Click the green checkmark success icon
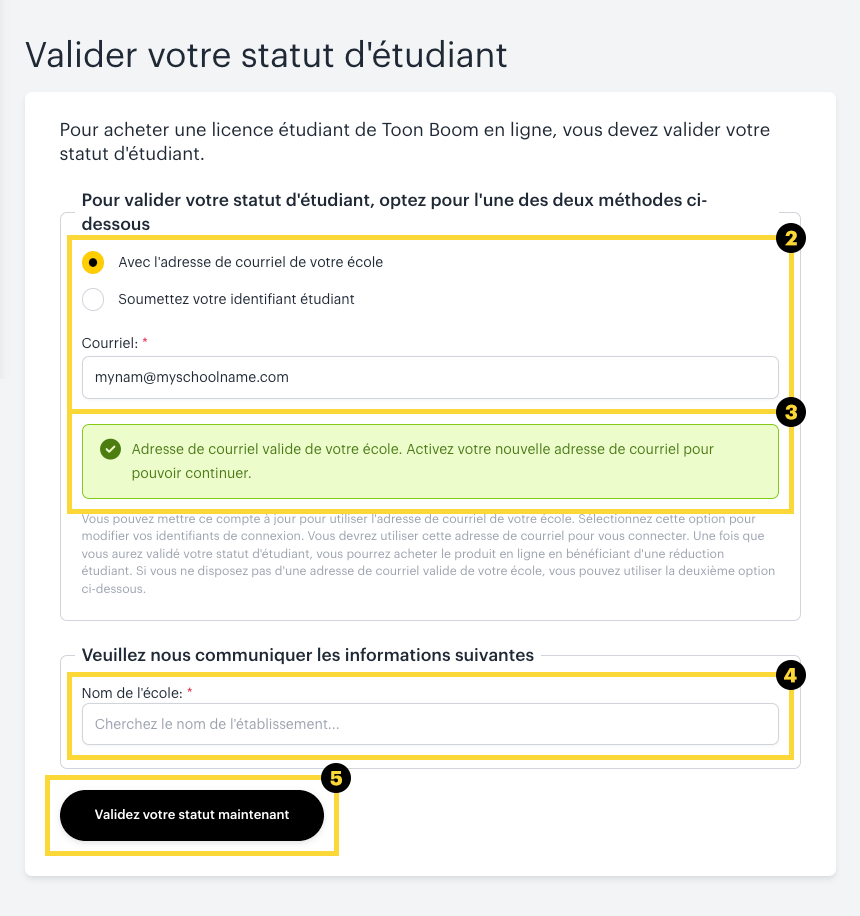The height and width of the screenshot is (916, 860). 111,449
